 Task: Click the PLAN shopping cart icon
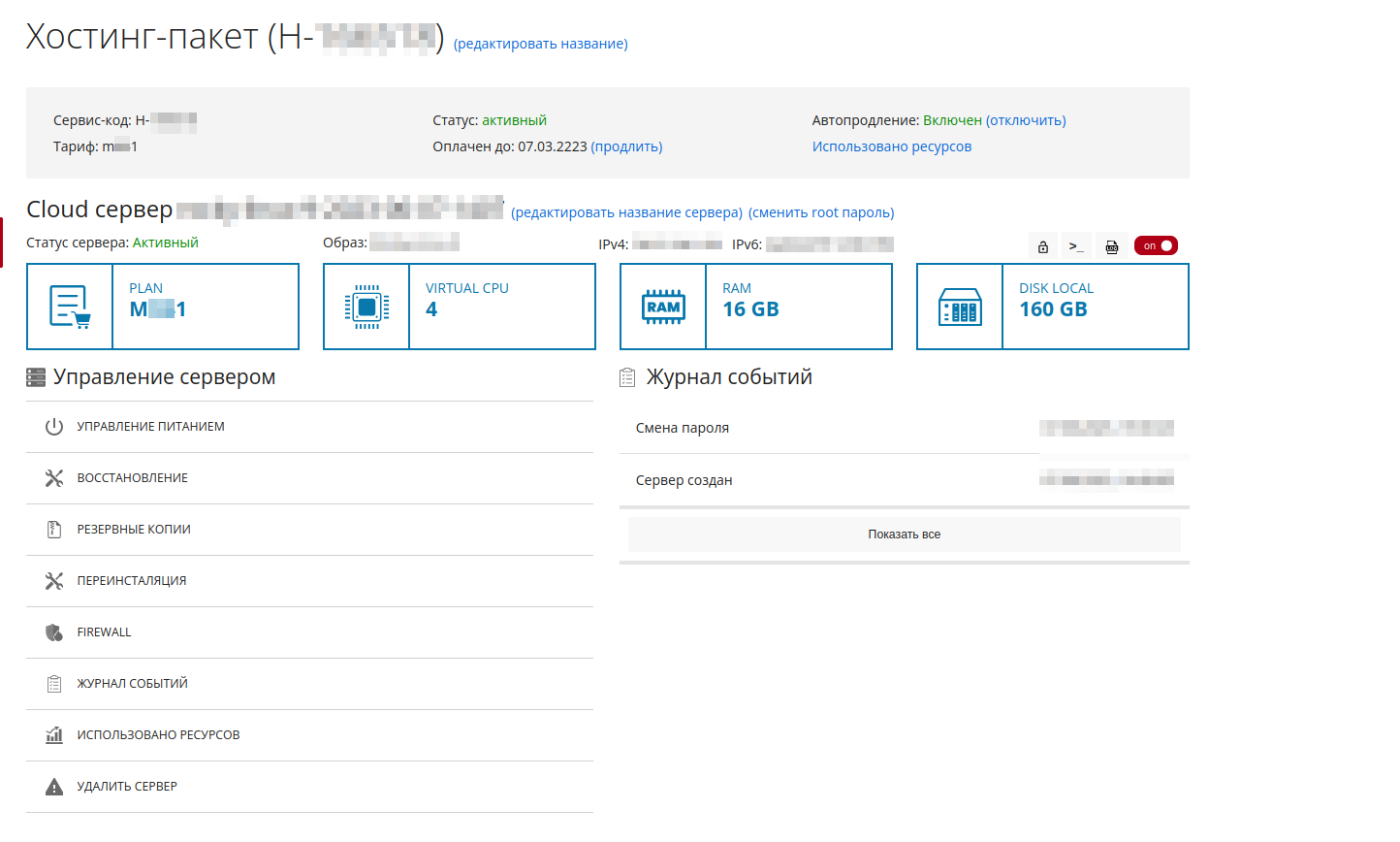point(70,307)
